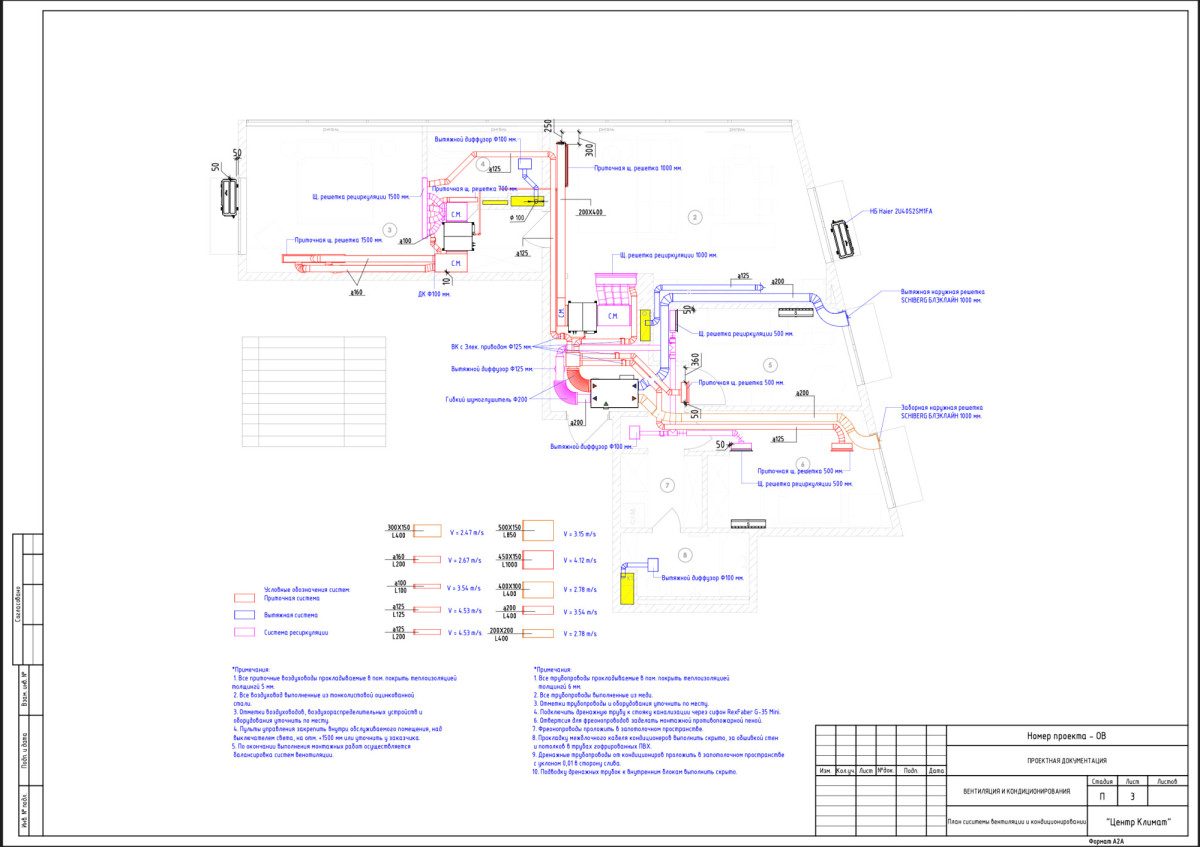Click the '300X150 L400' duct legend entry
This screenshot has height=847, width=1200.
pos(414,532)
